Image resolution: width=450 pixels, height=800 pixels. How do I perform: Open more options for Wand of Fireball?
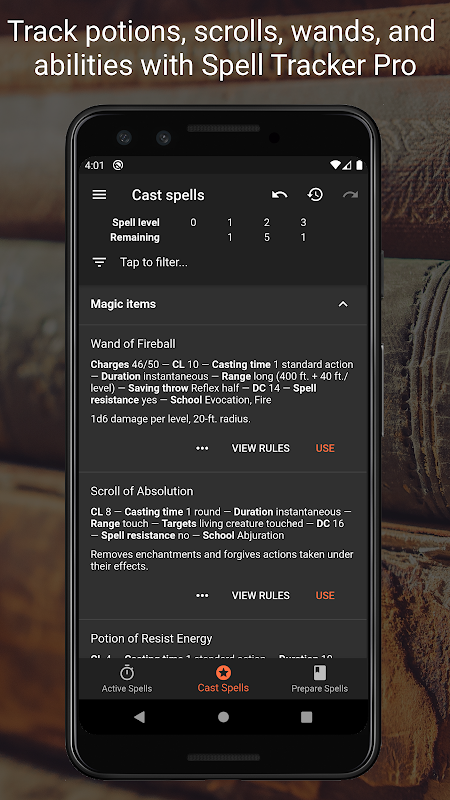202,448
